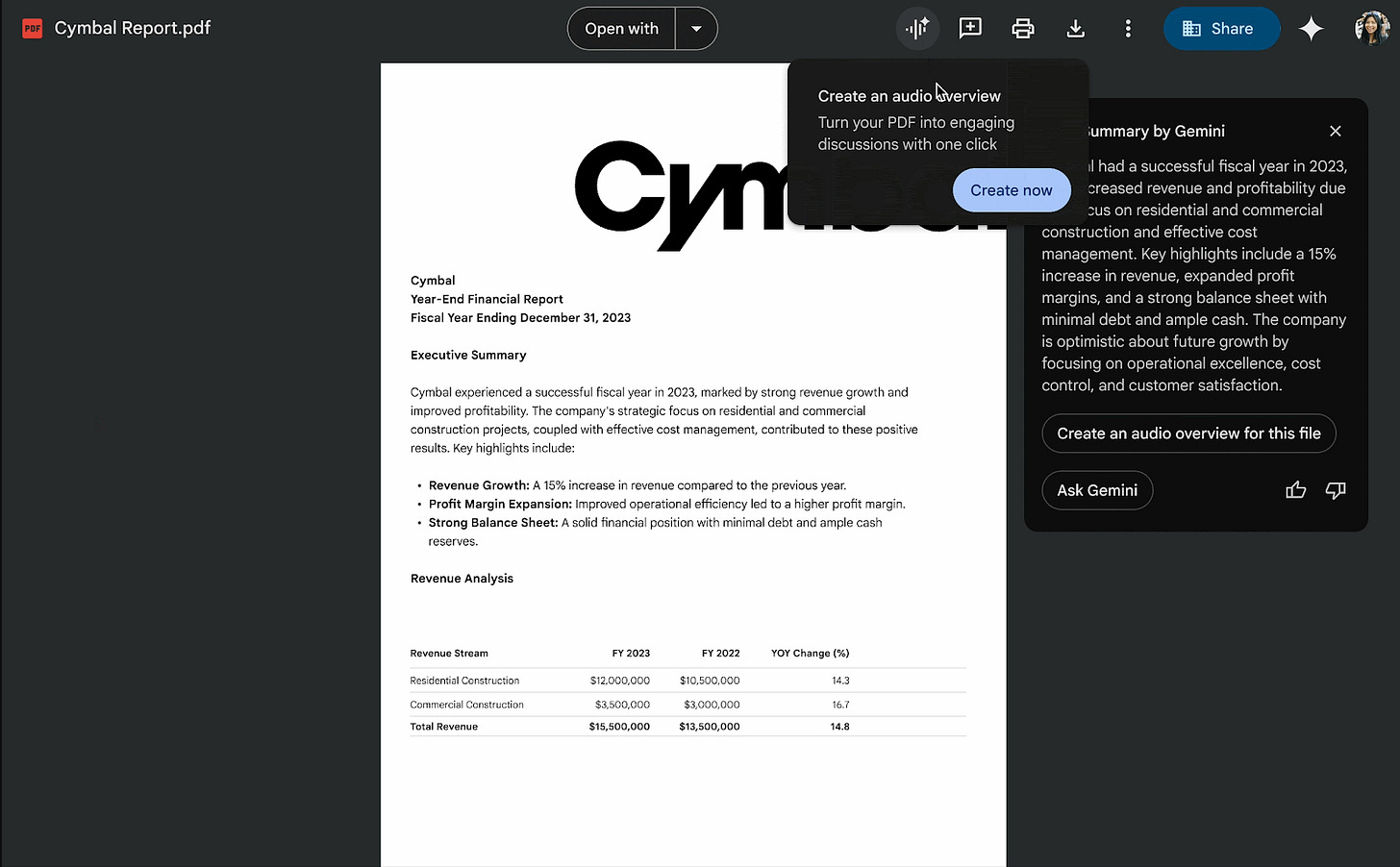Open the audio overview icon in toolbar
The width and height of the screenshot is (1400, 867).
917,29
